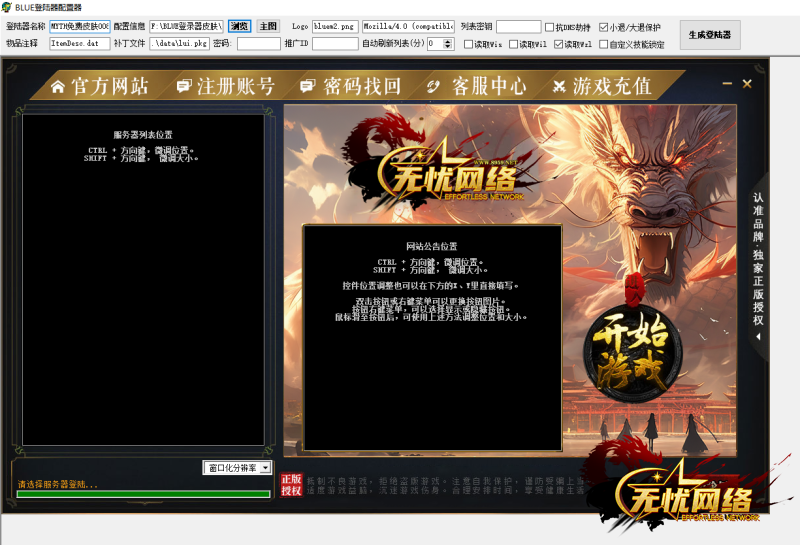Open the 官方网站 navigation tab

pyautogui.click(x=100, y=86)
